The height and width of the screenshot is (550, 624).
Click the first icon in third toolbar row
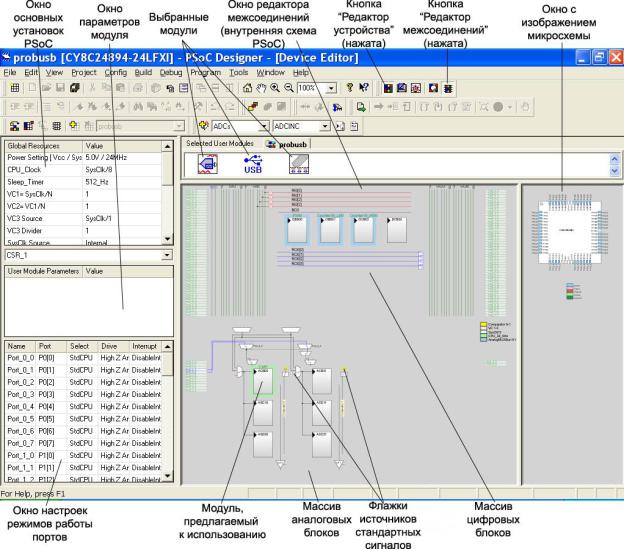tap(14, 126)
